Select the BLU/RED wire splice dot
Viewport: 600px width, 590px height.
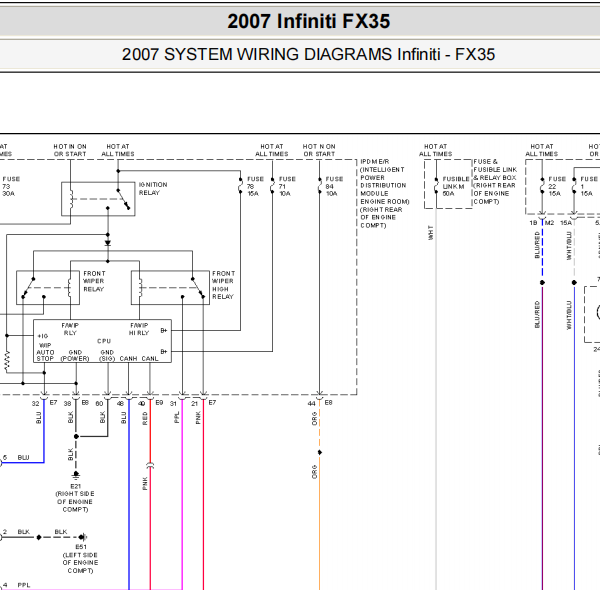click(x=542, y=282)
